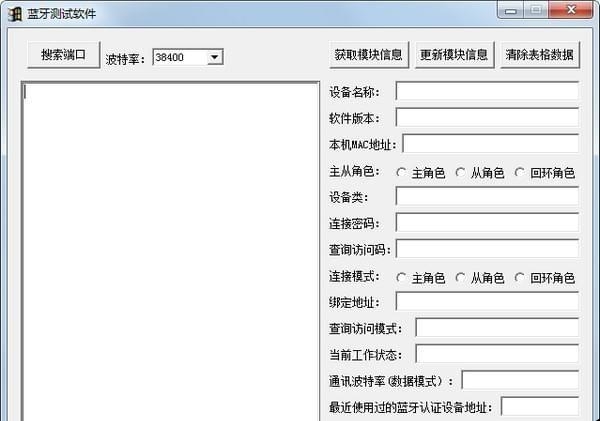
Task: Minimize the 蓝牙测试软件 window
Action: (510, 11)
